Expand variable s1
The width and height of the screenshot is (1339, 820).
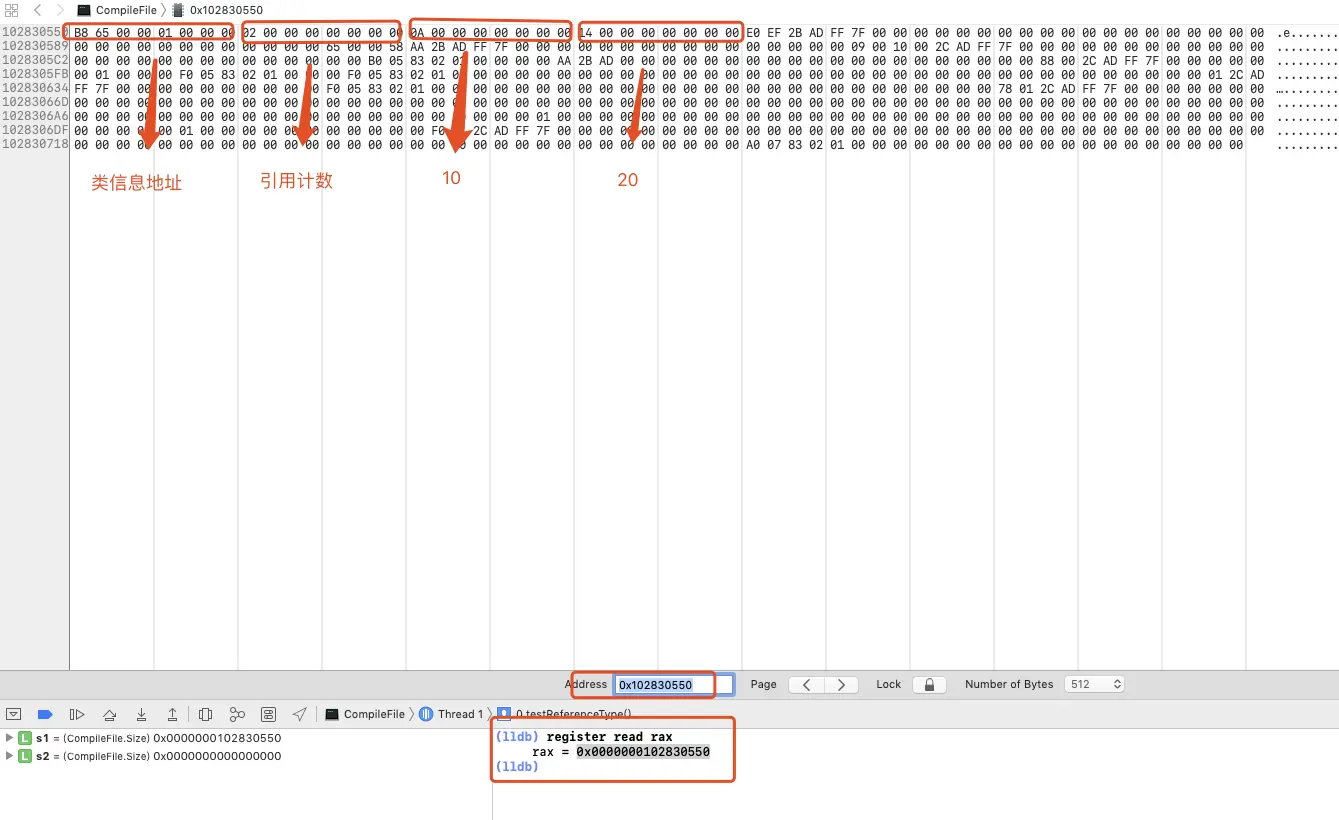(x=10, y=738)
